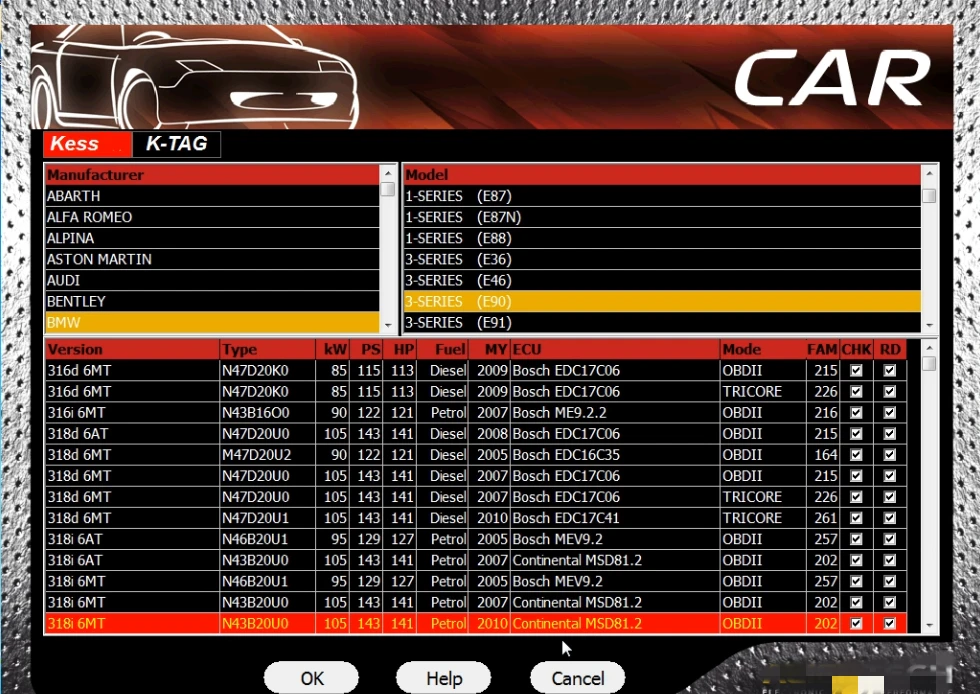
Task: Toggle CHK checkbox for 316d 6MT OBDII row
Action: point(856,370)
